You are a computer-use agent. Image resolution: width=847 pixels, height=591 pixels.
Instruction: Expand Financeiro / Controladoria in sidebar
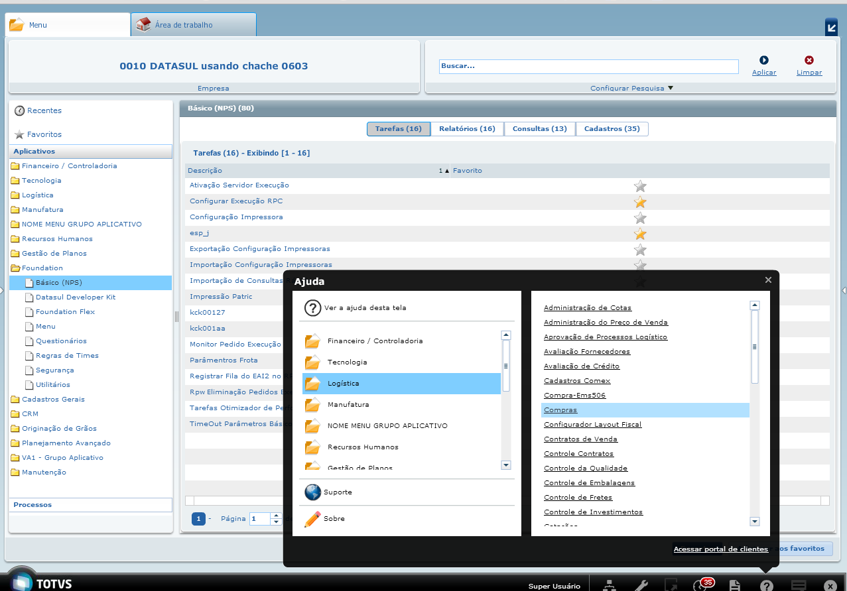(69, 166)
